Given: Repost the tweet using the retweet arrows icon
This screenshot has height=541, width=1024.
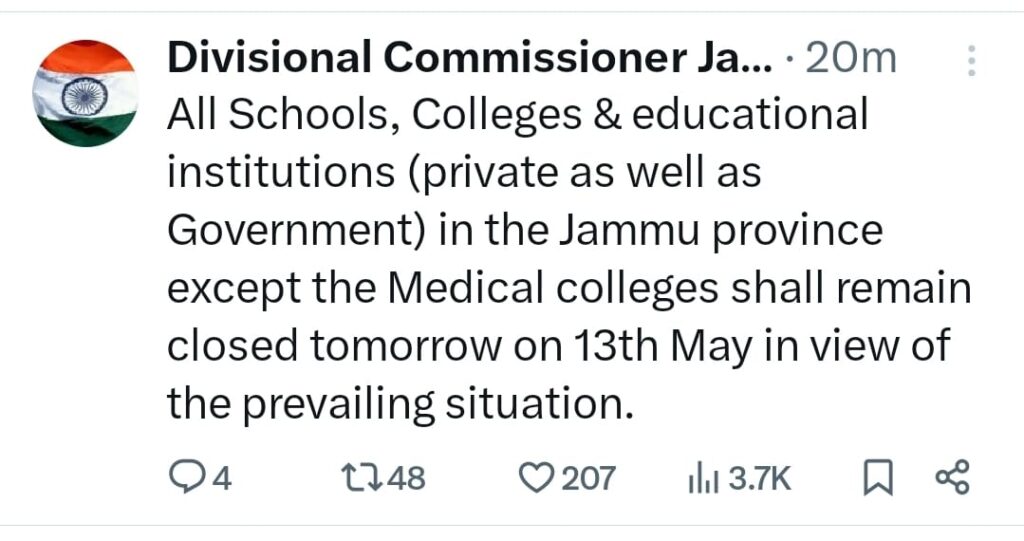Looking at the screenshot, I should pos(362,478).
